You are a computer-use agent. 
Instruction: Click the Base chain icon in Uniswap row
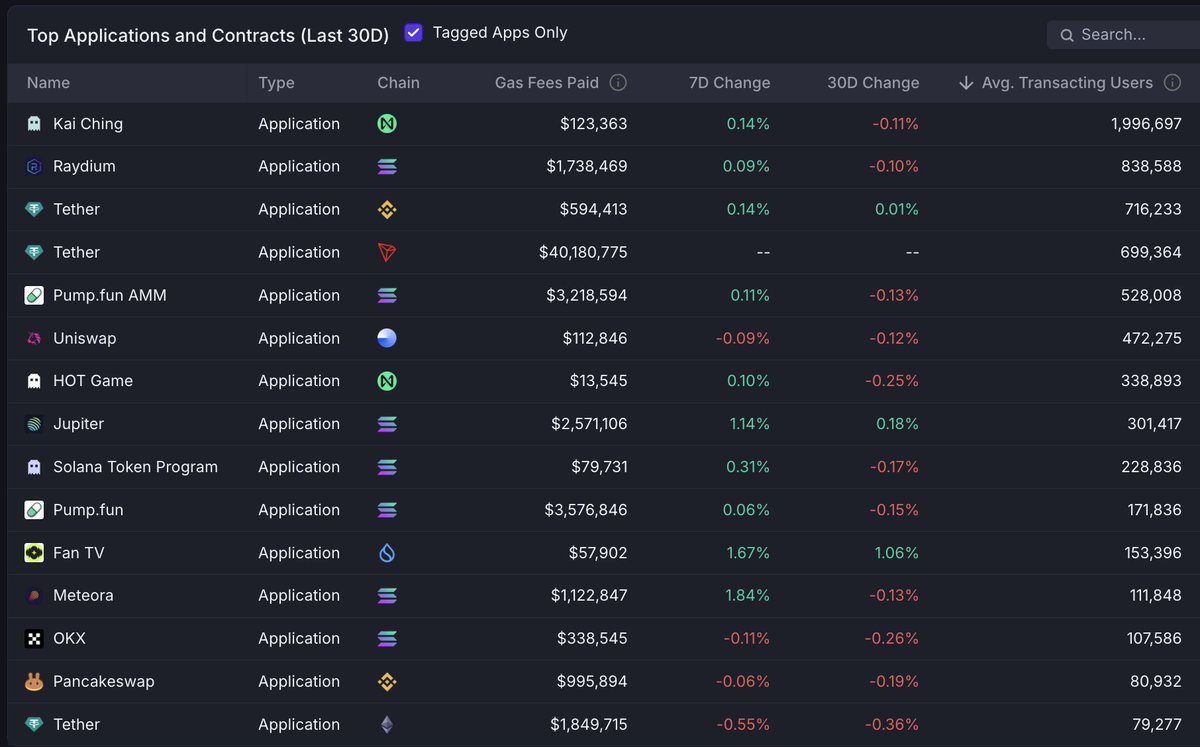[x=387, y=339]
